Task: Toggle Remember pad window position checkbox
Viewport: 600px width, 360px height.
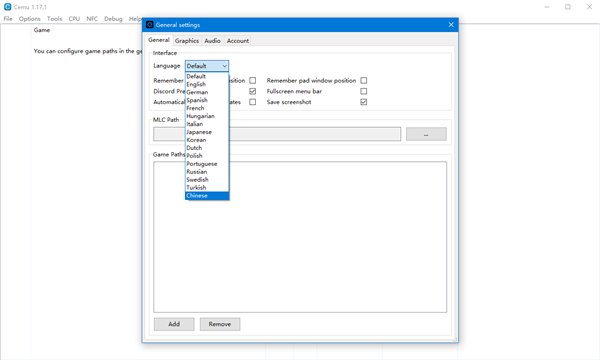Action: [x=364, y=80]
